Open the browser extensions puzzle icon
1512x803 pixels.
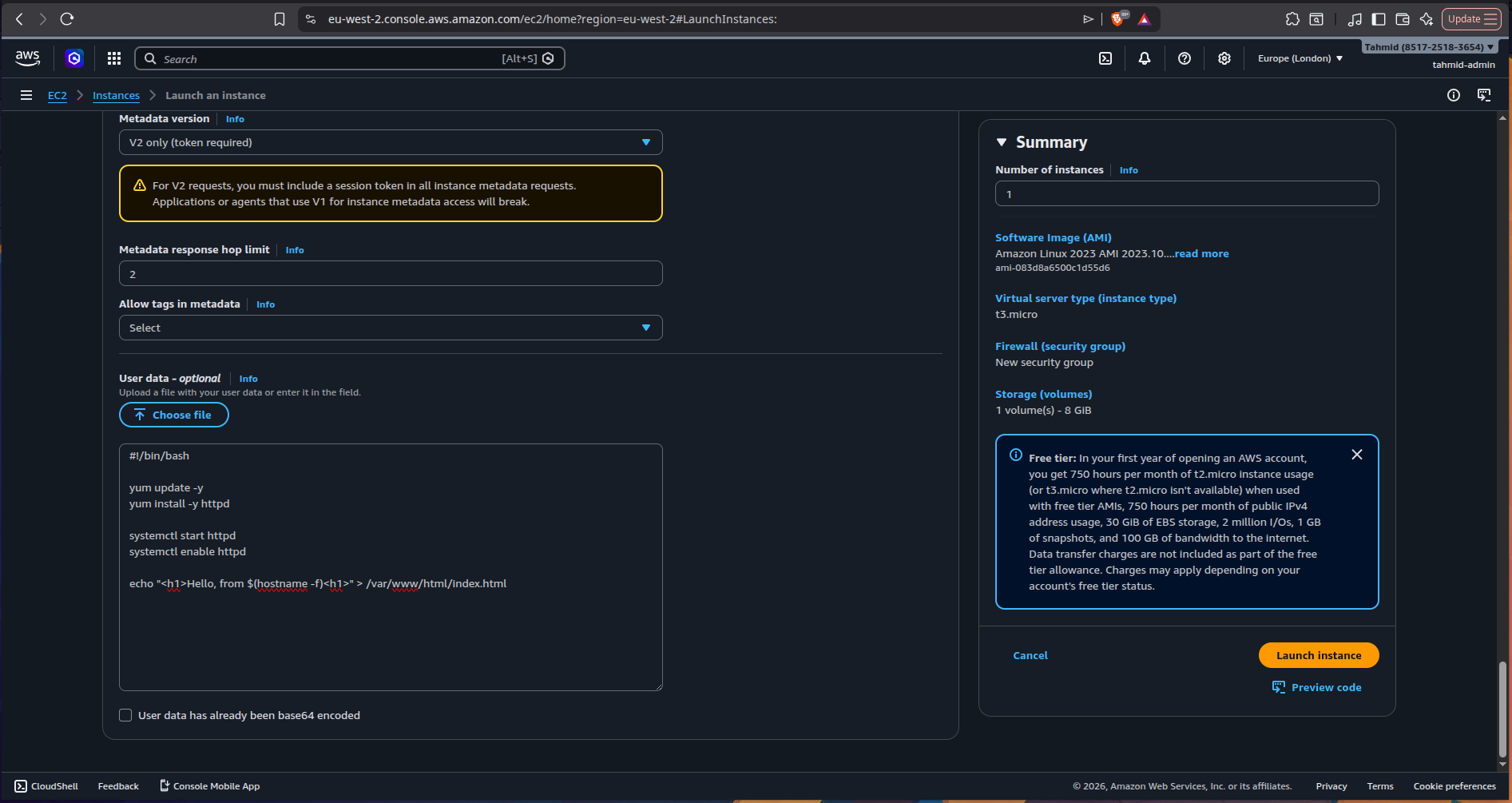point(1292,19)
